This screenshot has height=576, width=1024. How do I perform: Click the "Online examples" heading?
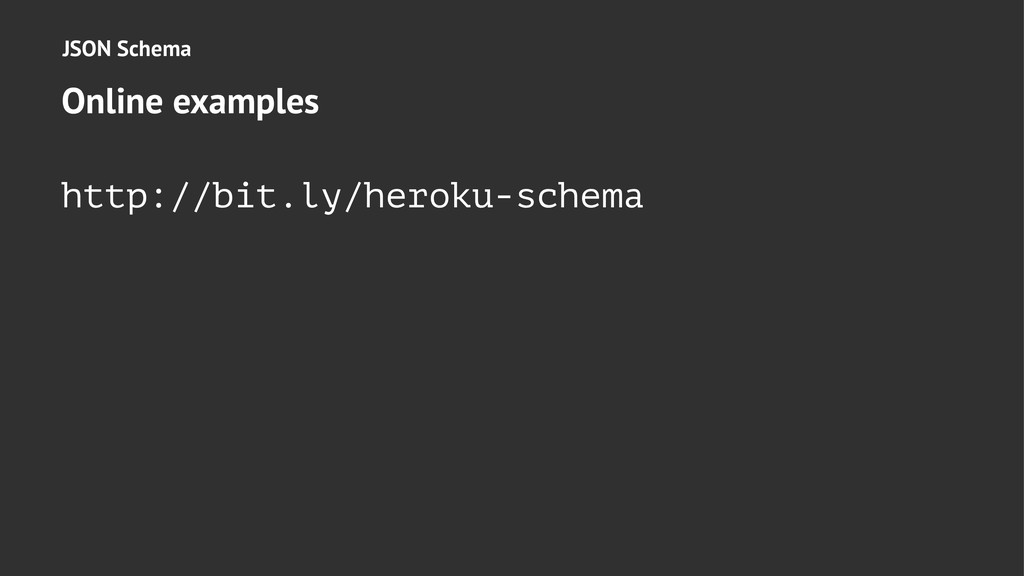coord(190,101)
